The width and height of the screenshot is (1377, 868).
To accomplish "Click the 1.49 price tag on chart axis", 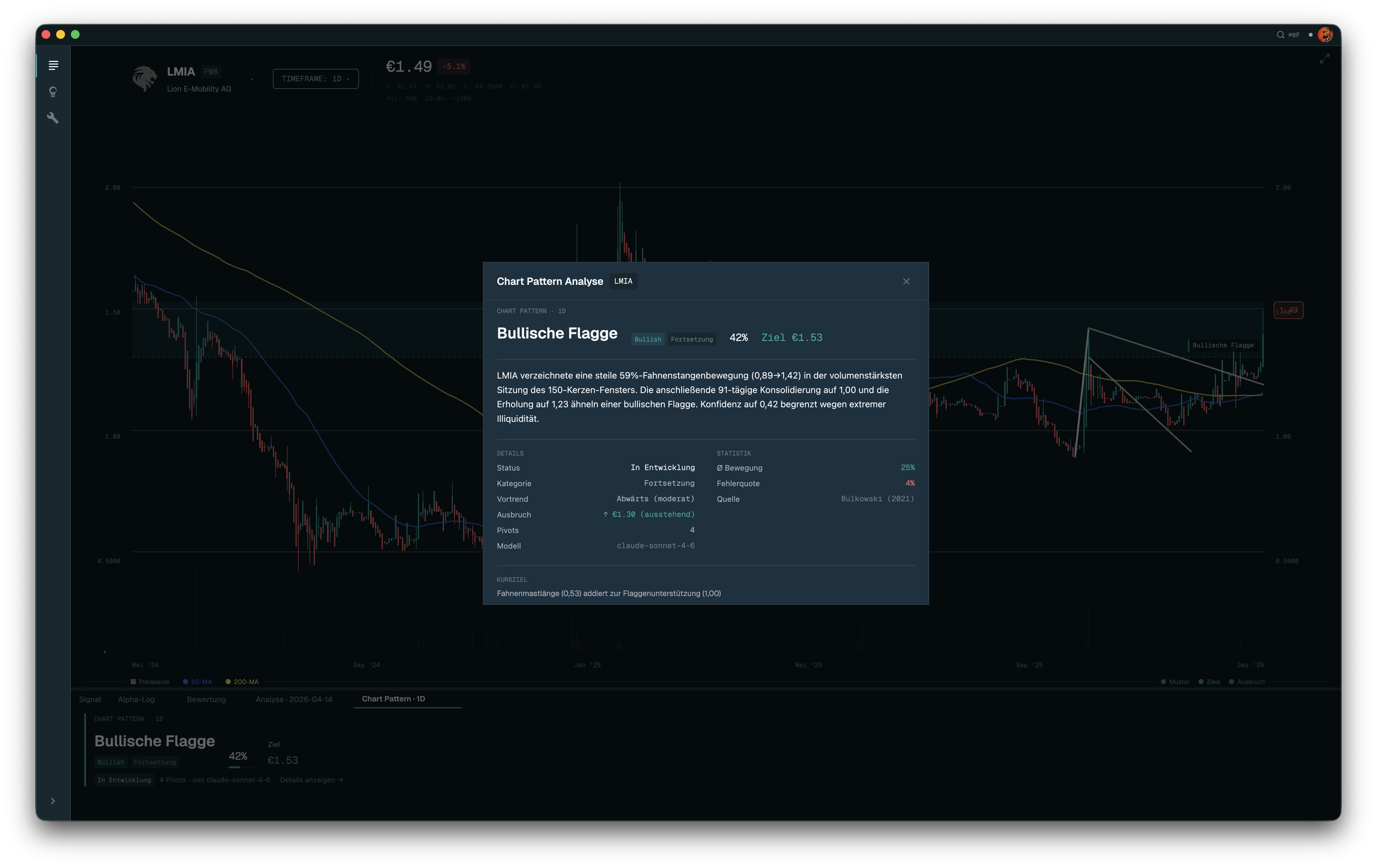I will [x=1288, y=310].
